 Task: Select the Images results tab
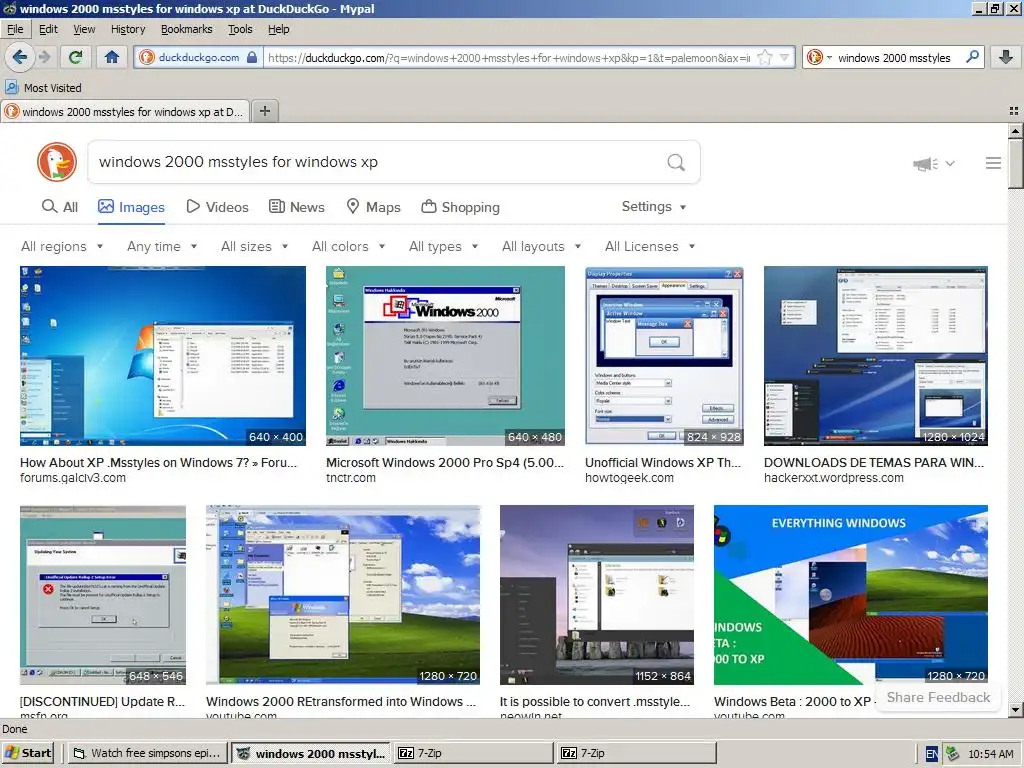pos(131,207)
